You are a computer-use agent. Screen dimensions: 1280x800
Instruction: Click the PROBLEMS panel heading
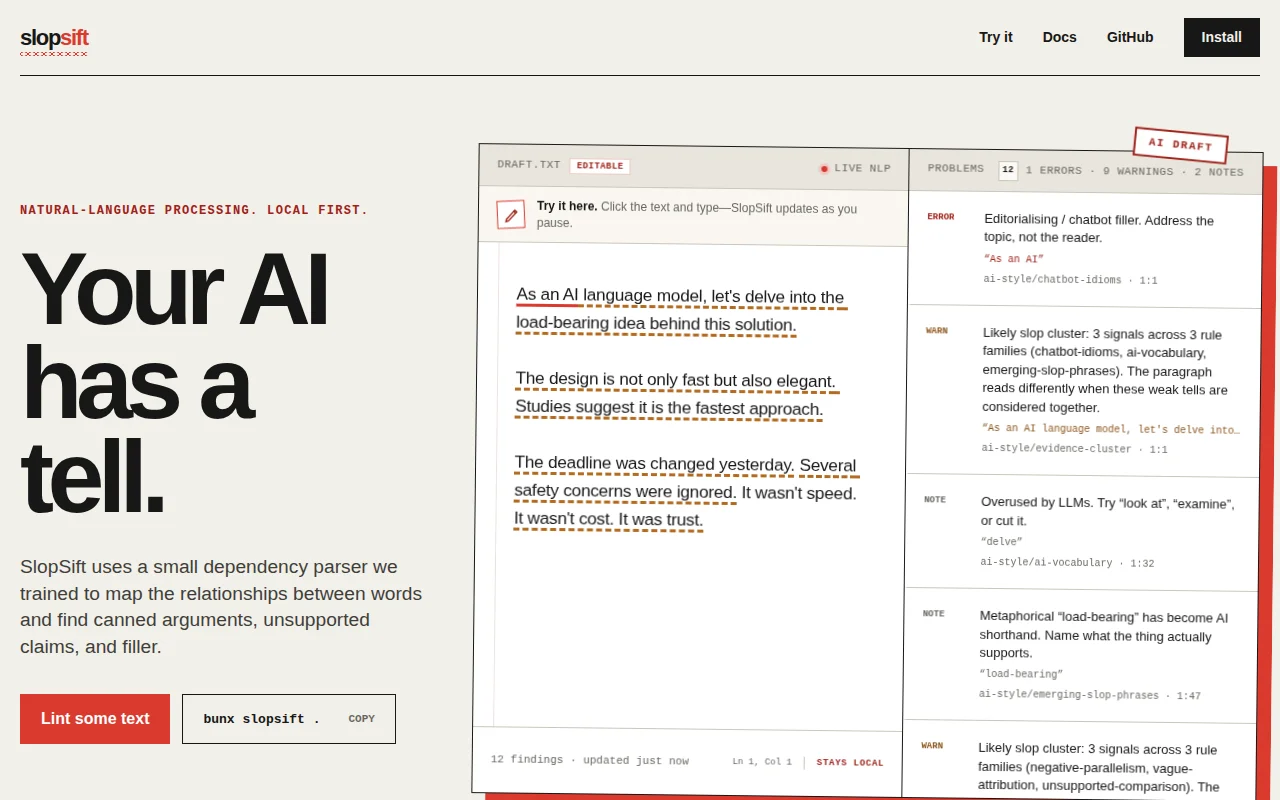point(955,168)
